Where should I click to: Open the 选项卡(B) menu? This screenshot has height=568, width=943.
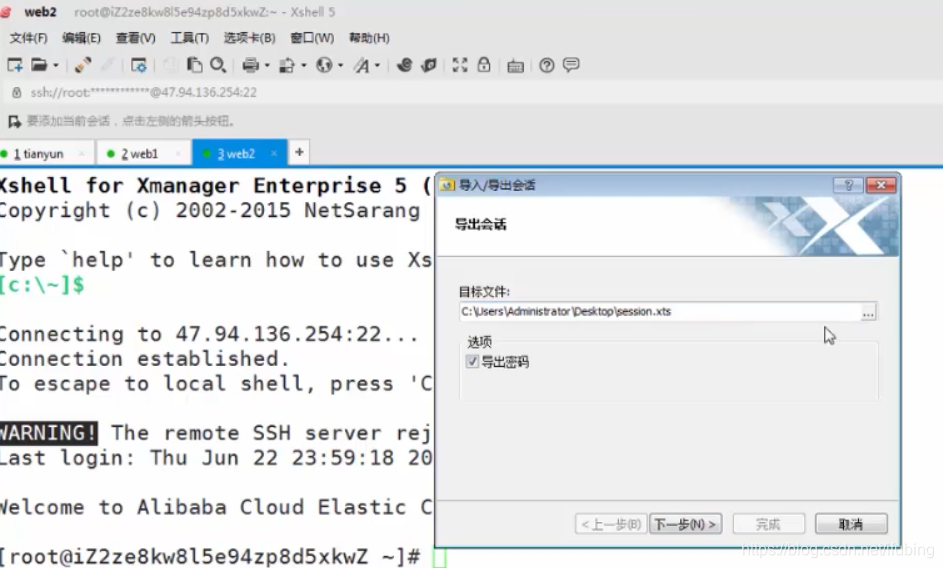tap(250, 38)
